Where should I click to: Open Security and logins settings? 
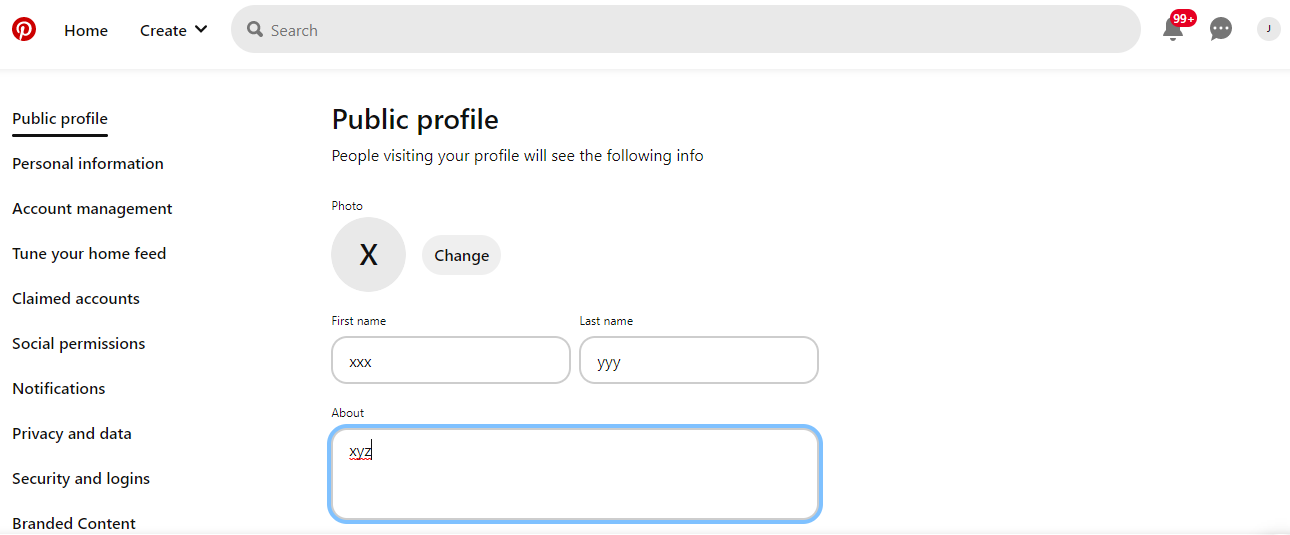coord(81,479)
